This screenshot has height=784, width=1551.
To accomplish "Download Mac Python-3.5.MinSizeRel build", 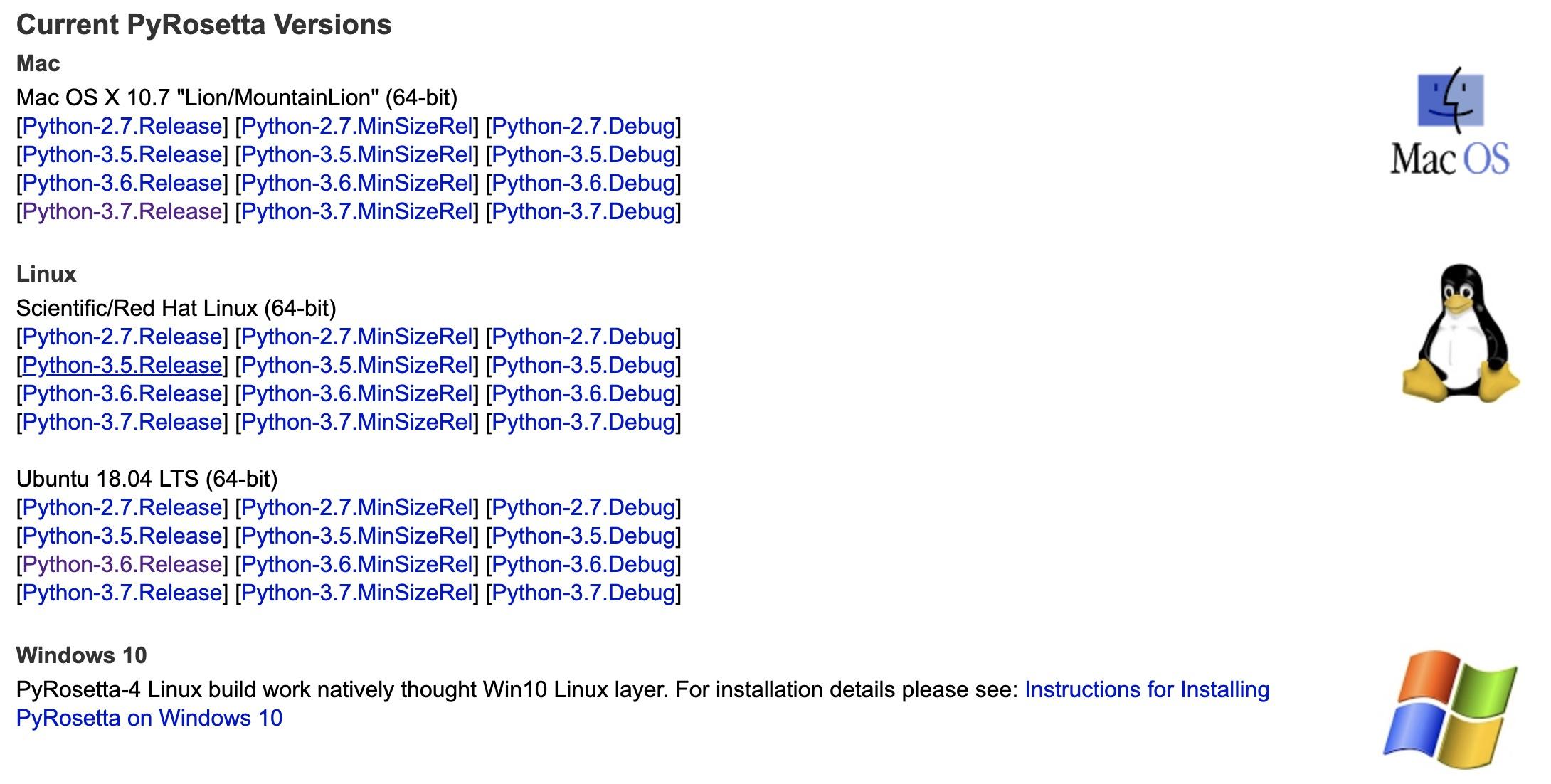I will point(357,155).
